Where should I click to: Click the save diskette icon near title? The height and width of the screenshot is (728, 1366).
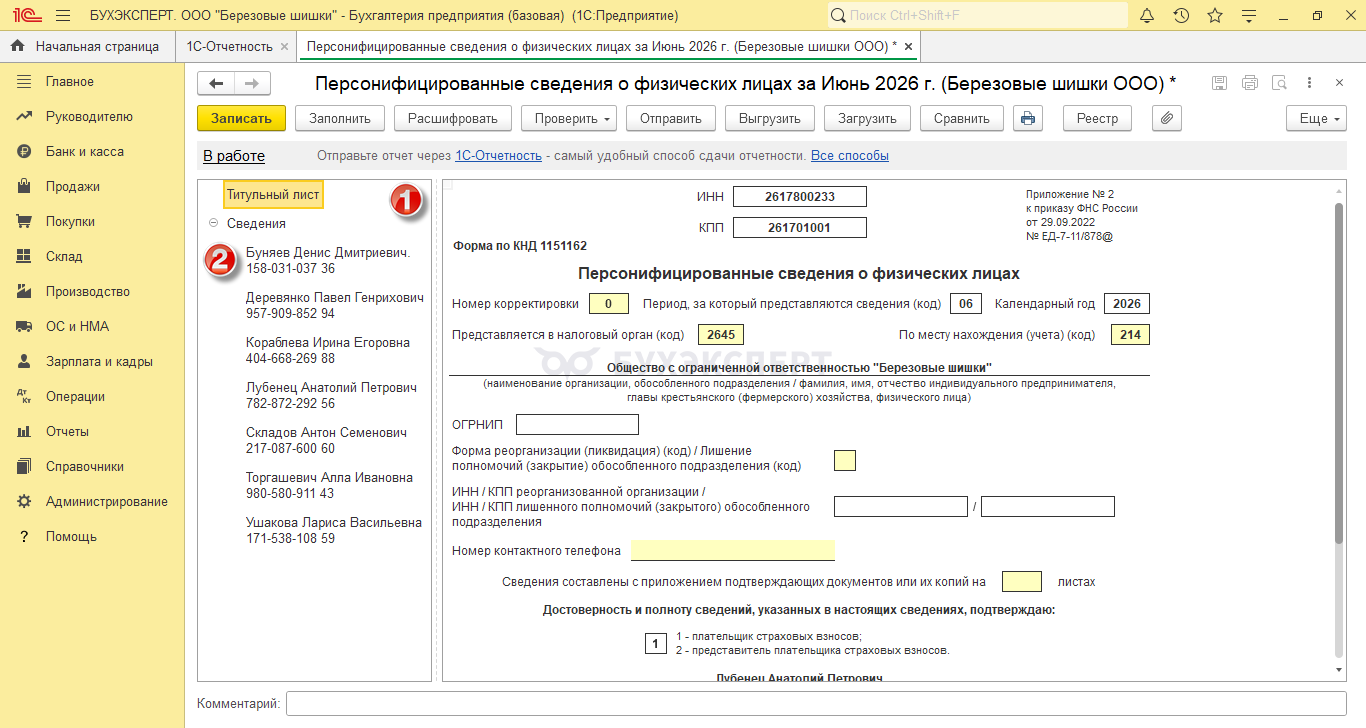point(1219,83)
